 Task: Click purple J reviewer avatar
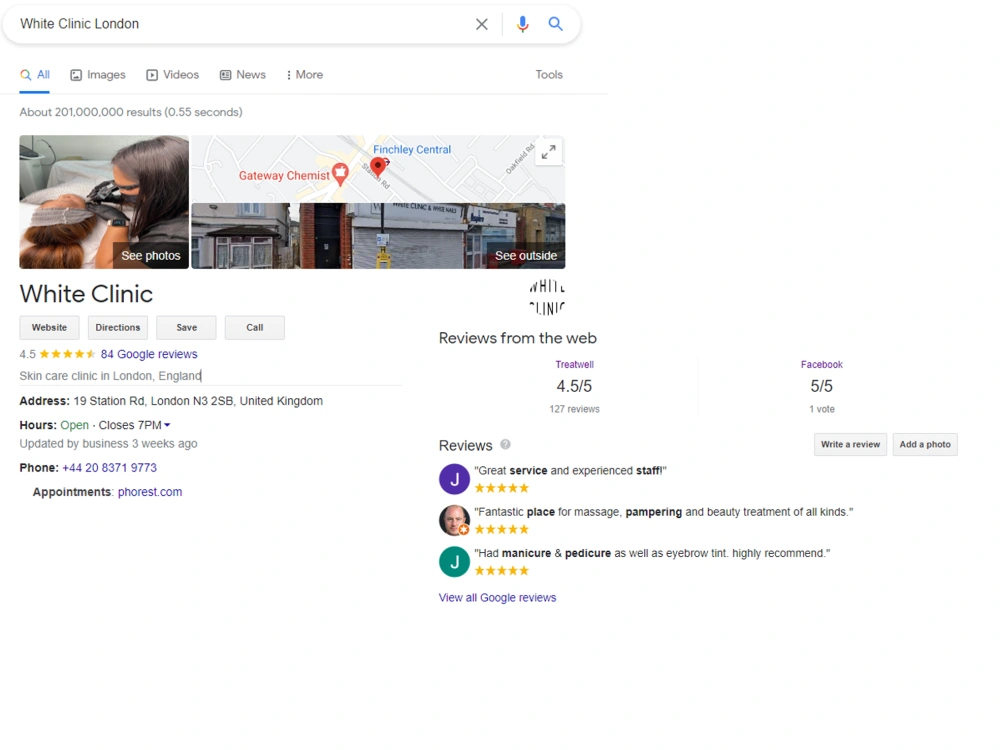point(454,480)
